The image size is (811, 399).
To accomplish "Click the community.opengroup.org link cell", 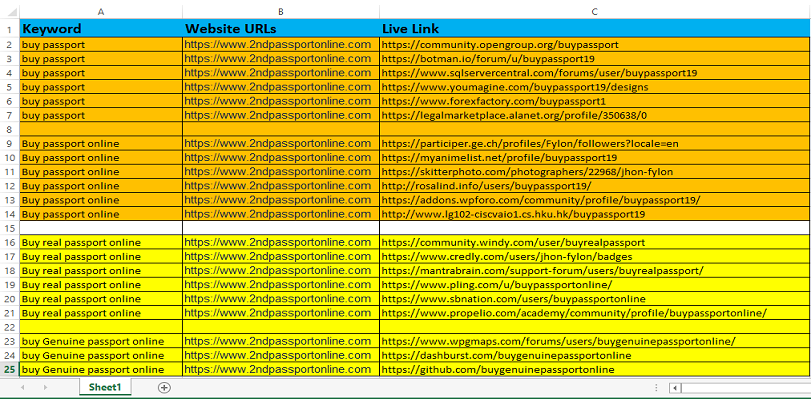I will [x=595, y=45].
